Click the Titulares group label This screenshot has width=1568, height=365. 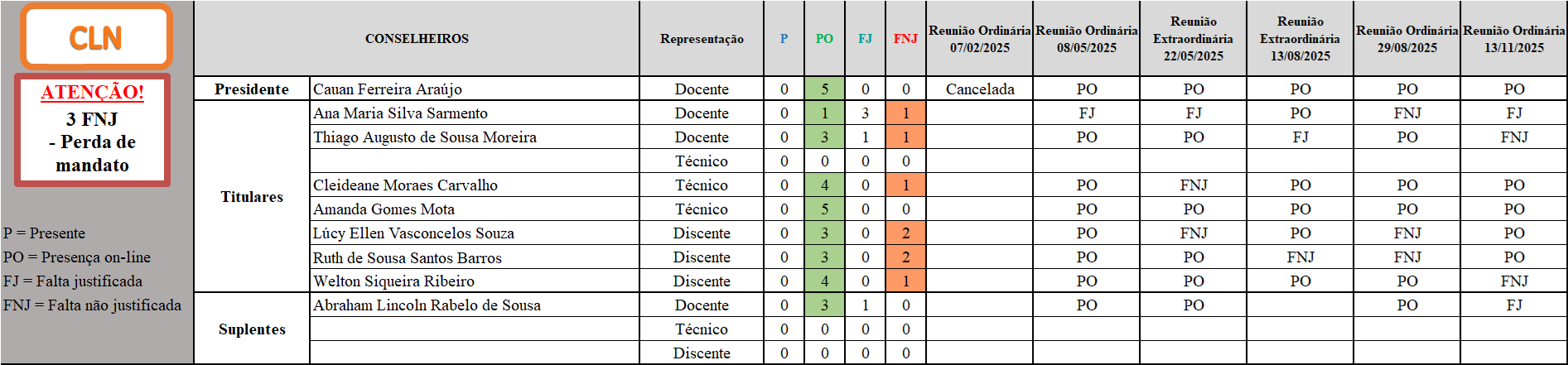[x=252, y=197]
